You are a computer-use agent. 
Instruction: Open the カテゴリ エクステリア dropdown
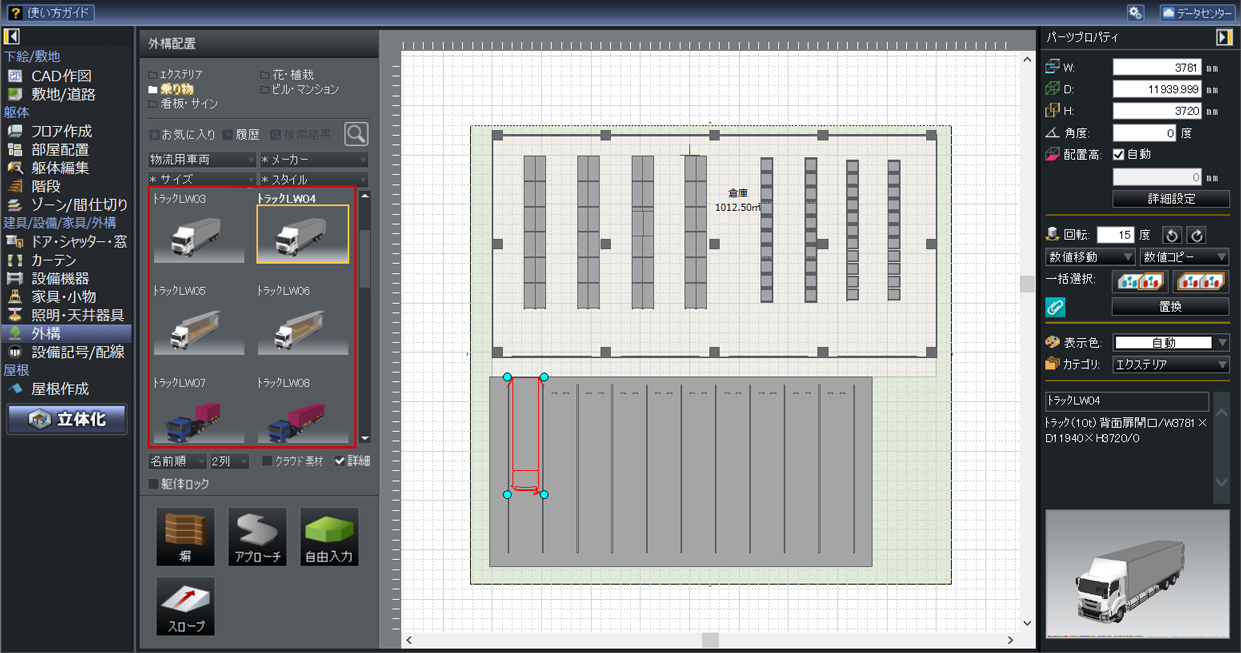pos(1170,365)
